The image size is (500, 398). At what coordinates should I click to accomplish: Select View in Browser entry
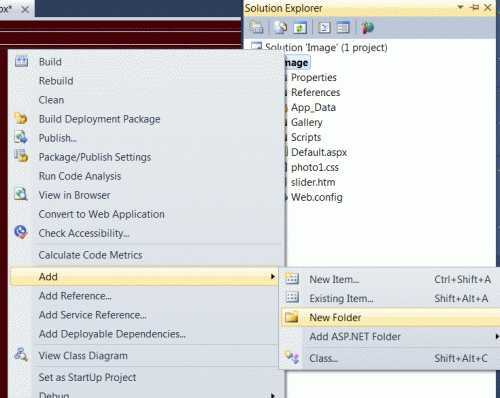click(74, 195)
